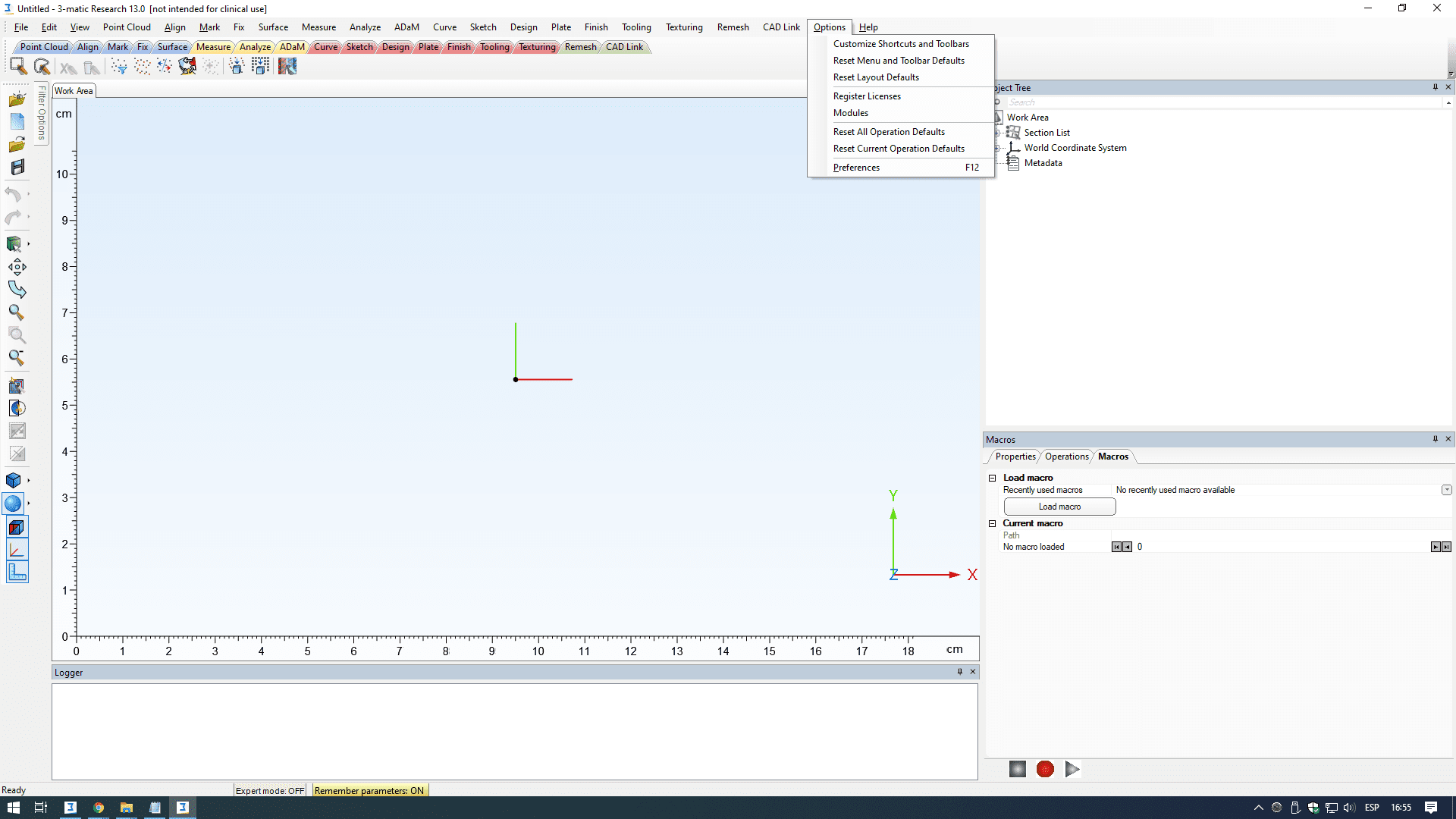The height and width of the screenshot is (819, 1456).
Task: Click the rectangular selection brush icon
Action: coord(17,66)
